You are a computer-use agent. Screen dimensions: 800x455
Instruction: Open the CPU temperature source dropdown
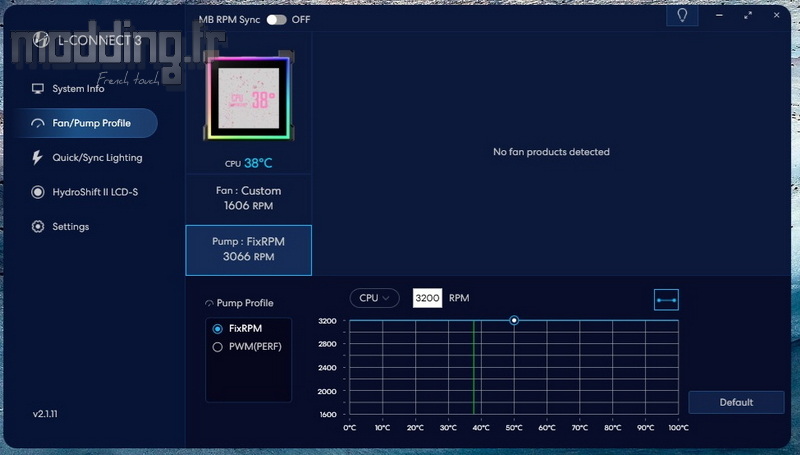(x=374, y=298)
